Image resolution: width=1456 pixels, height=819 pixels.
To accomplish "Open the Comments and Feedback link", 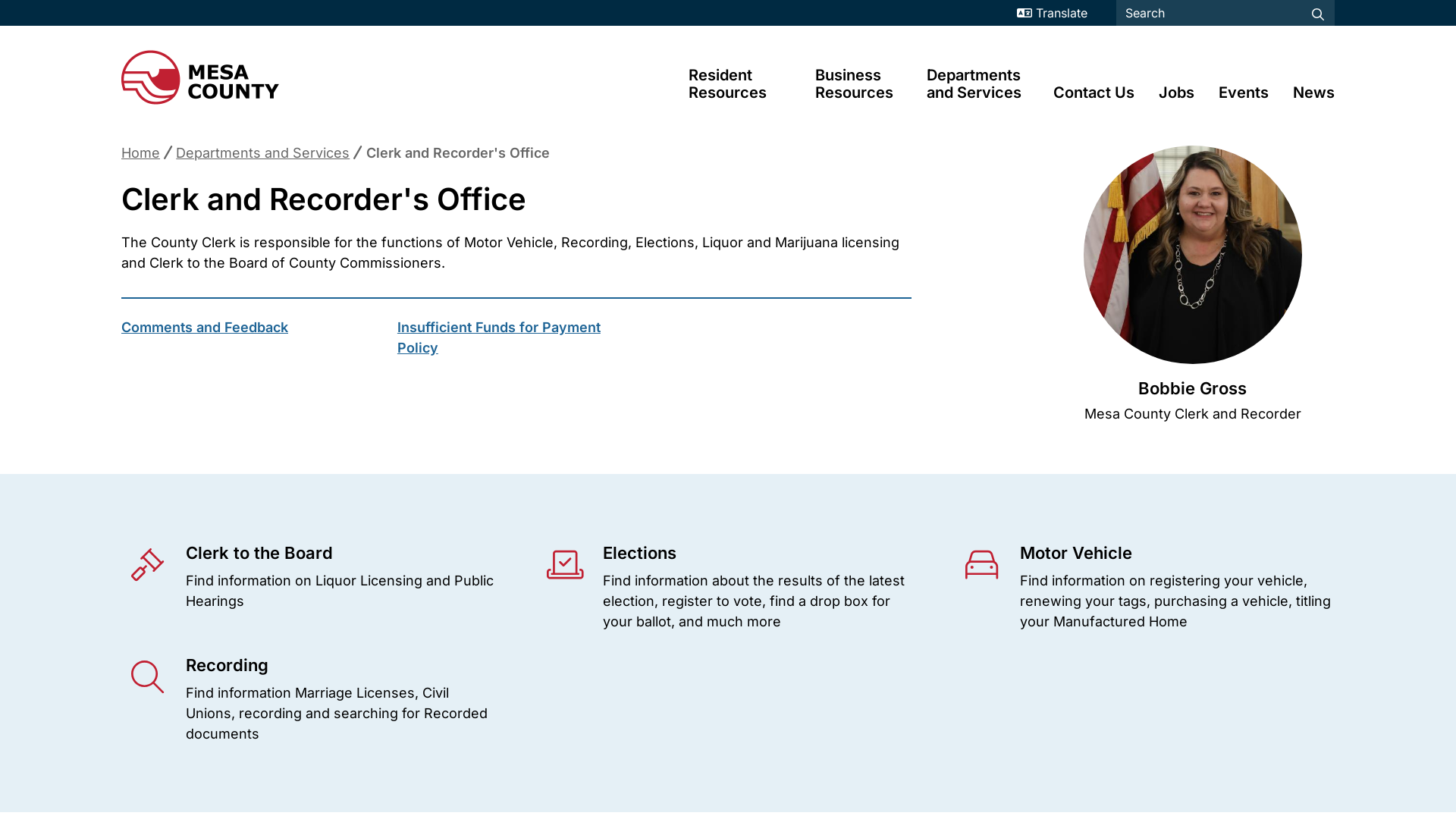I will 205,328.
